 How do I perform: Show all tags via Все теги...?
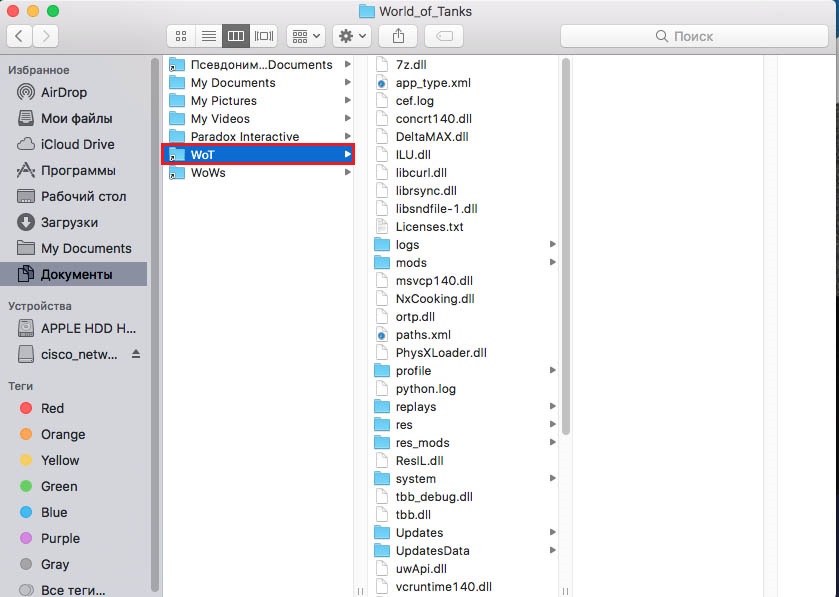click(x=74, y=590)
